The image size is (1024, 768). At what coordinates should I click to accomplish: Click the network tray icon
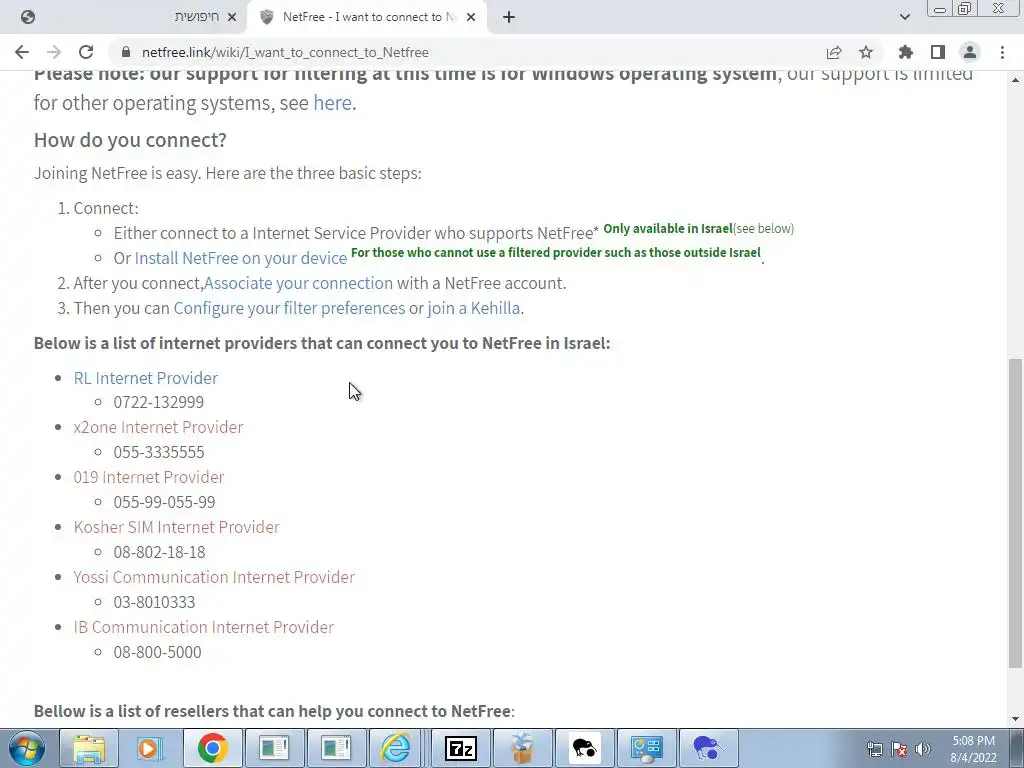[x=874, y=749]
